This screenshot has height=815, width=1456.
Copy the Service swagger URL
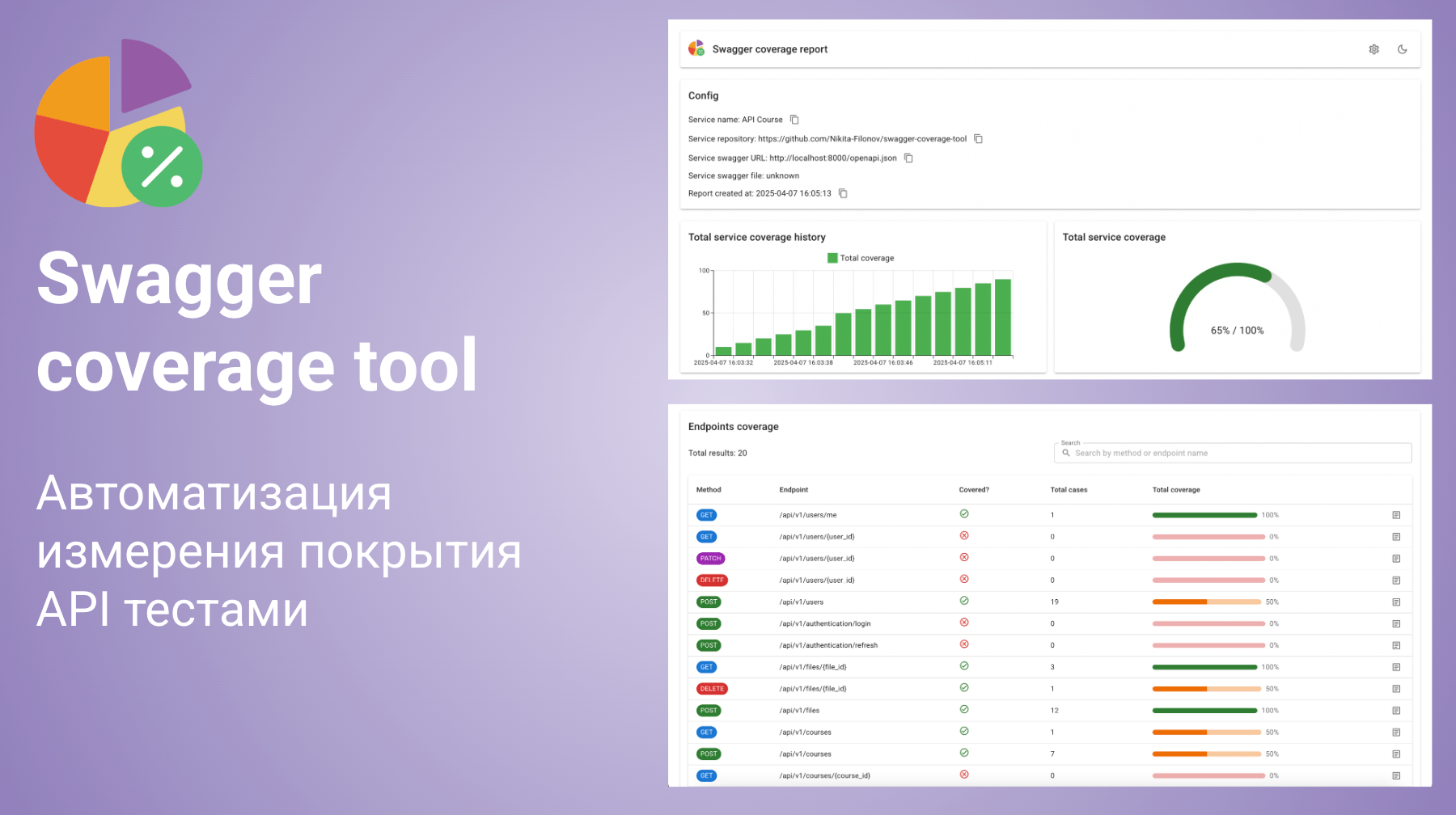click(x=908, y=158)
